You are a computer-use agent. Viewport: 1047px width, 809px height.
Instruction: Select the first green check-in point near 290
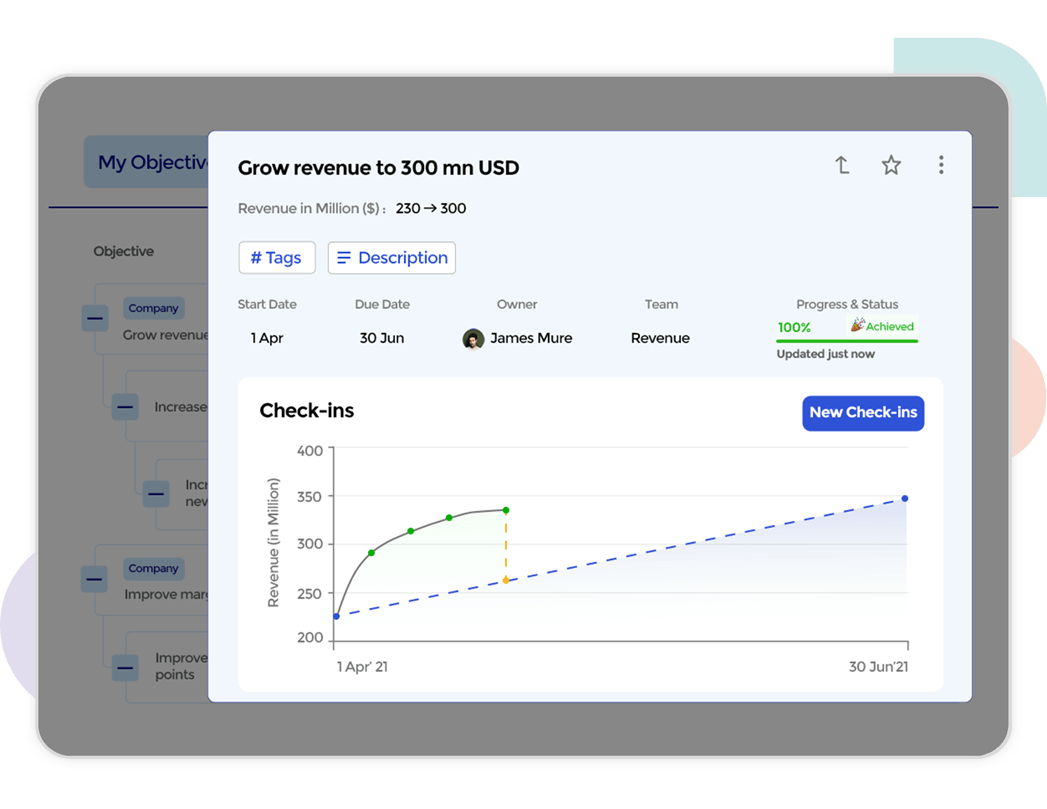[371, 553]
